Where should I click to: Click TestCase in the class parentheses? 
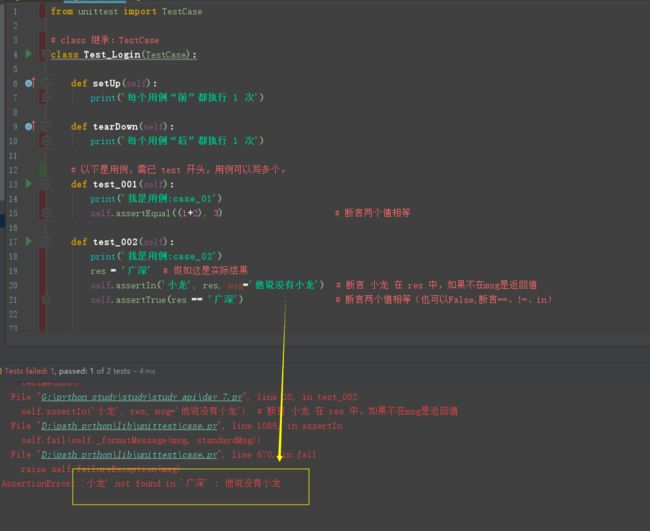[x=165, y=54]
